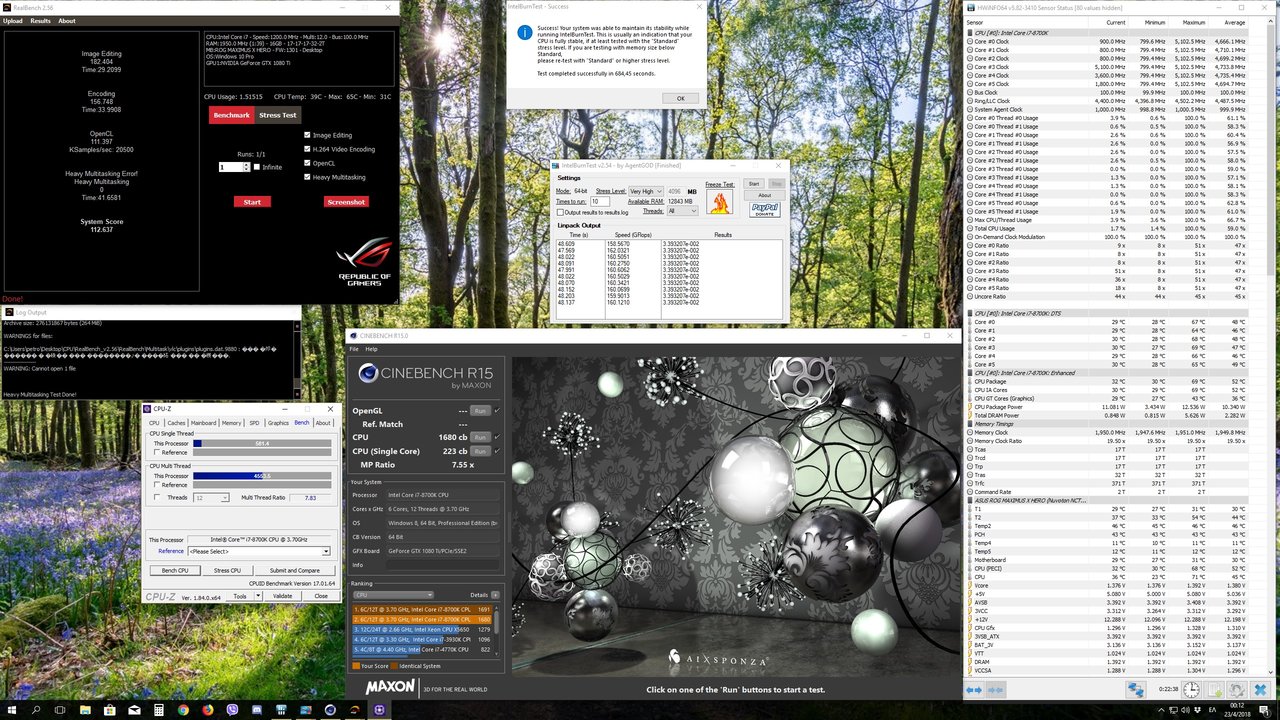Open CPU-Z Threads count dropdown
Screen dimensions: 1280x720
(211, 498)
